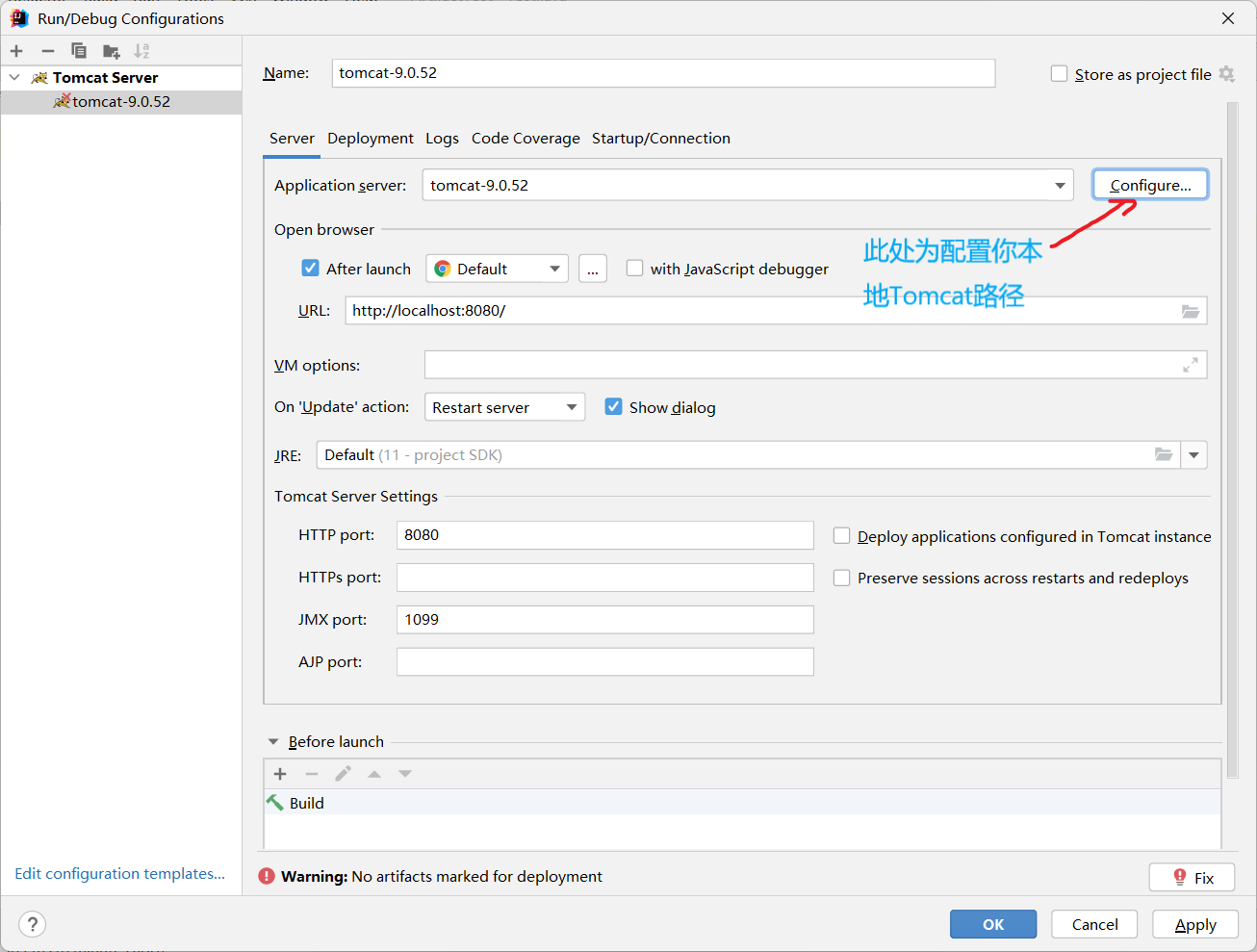Select tomcat-9.0.52 in the configurations tree

coord(121,102)
